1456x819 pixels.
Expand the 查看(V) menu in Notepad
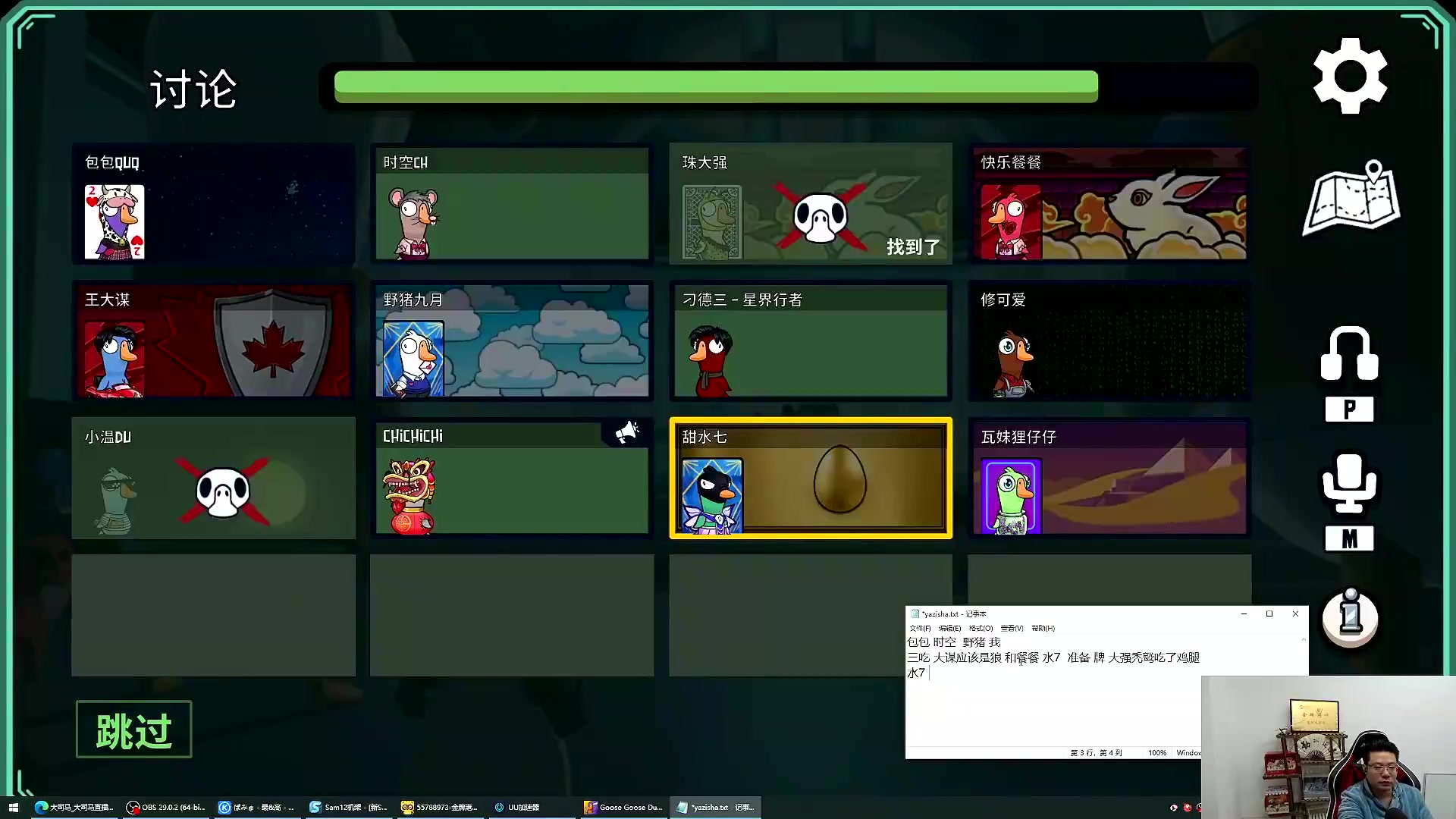coord(1012,628)
